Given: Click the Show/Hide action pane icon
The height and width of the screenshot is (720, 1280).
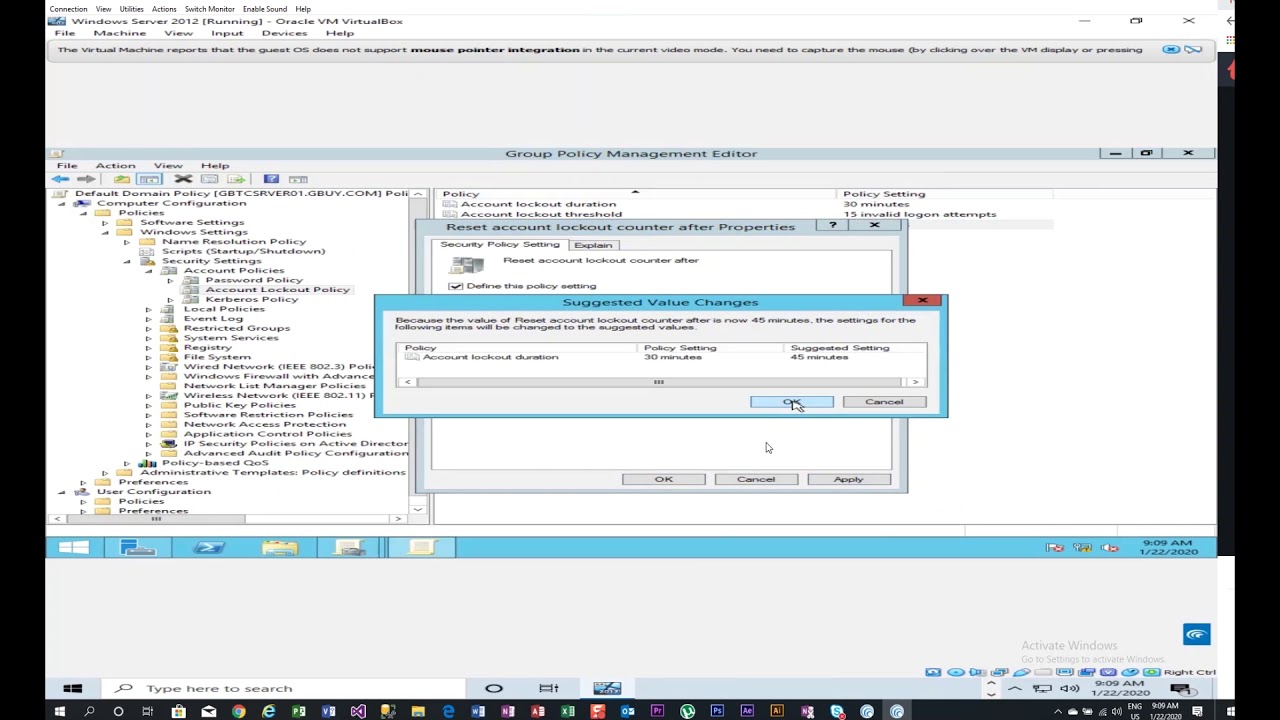Looking at the screenshot, I should (298, 179).
